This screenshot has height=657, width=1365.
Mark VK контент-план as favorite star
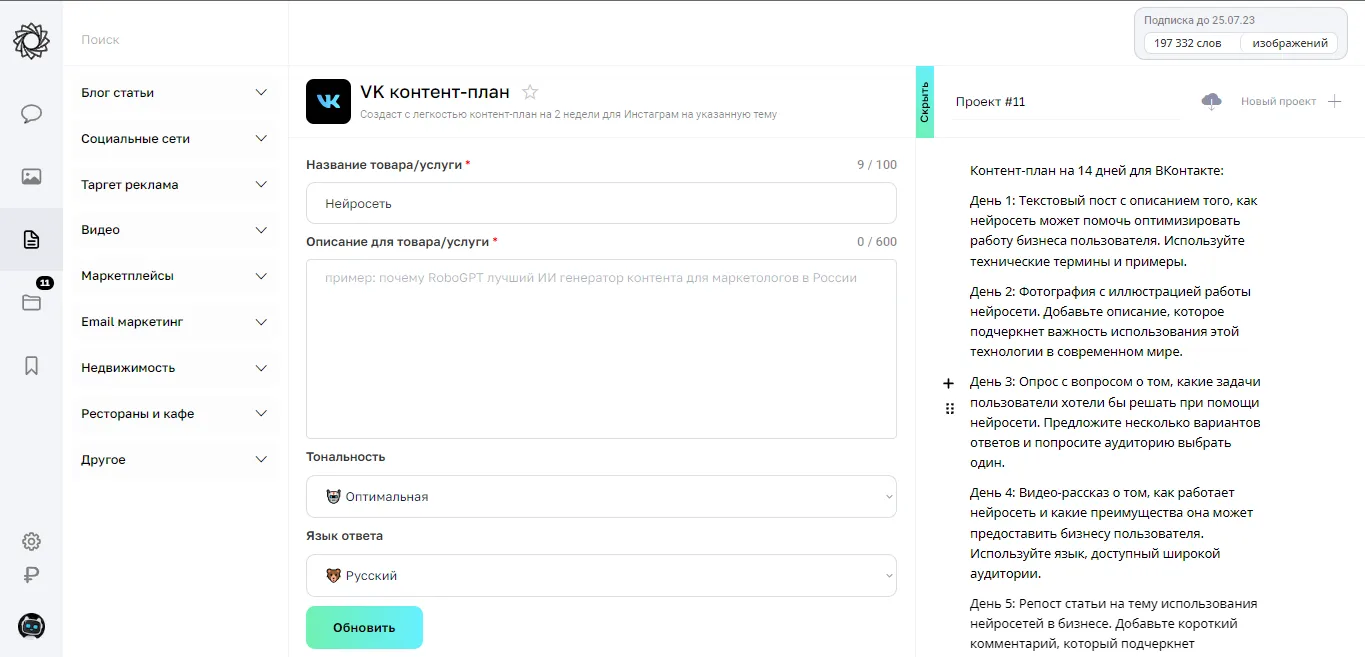530,92
